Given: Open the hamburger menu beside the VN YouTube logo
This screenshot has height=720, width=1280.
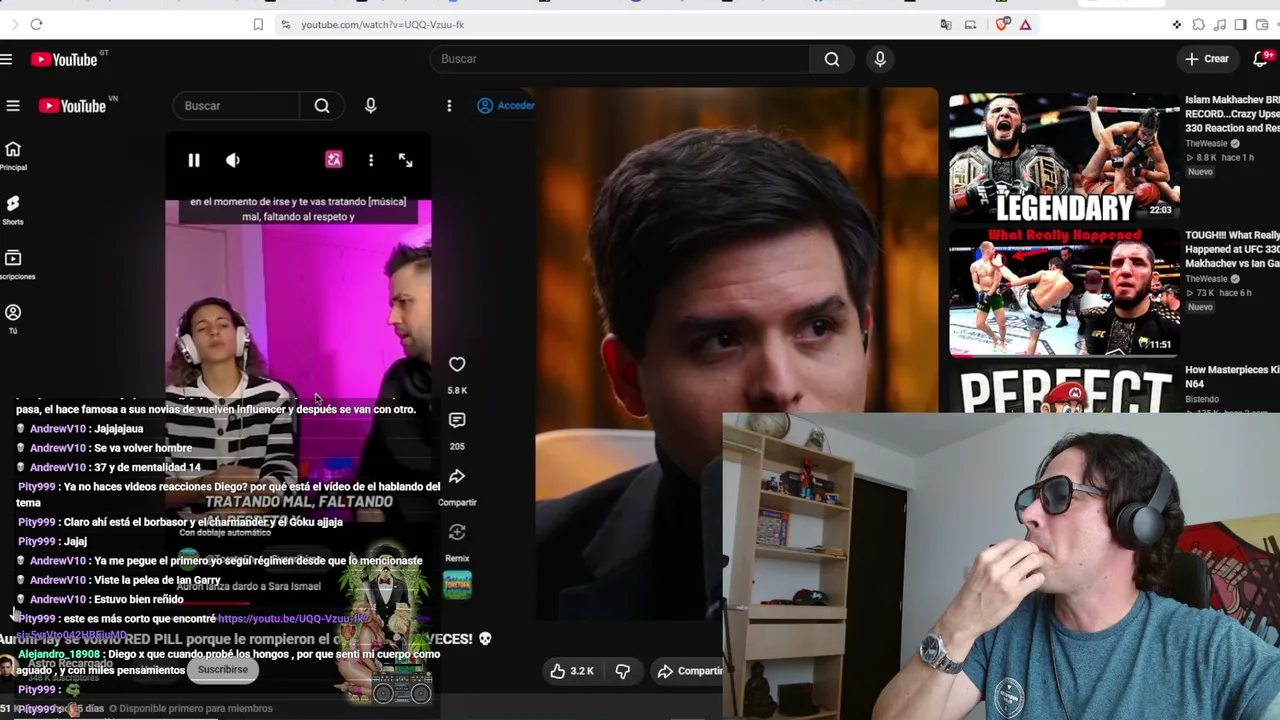Looking at the screenshot, I should (13, 105).
